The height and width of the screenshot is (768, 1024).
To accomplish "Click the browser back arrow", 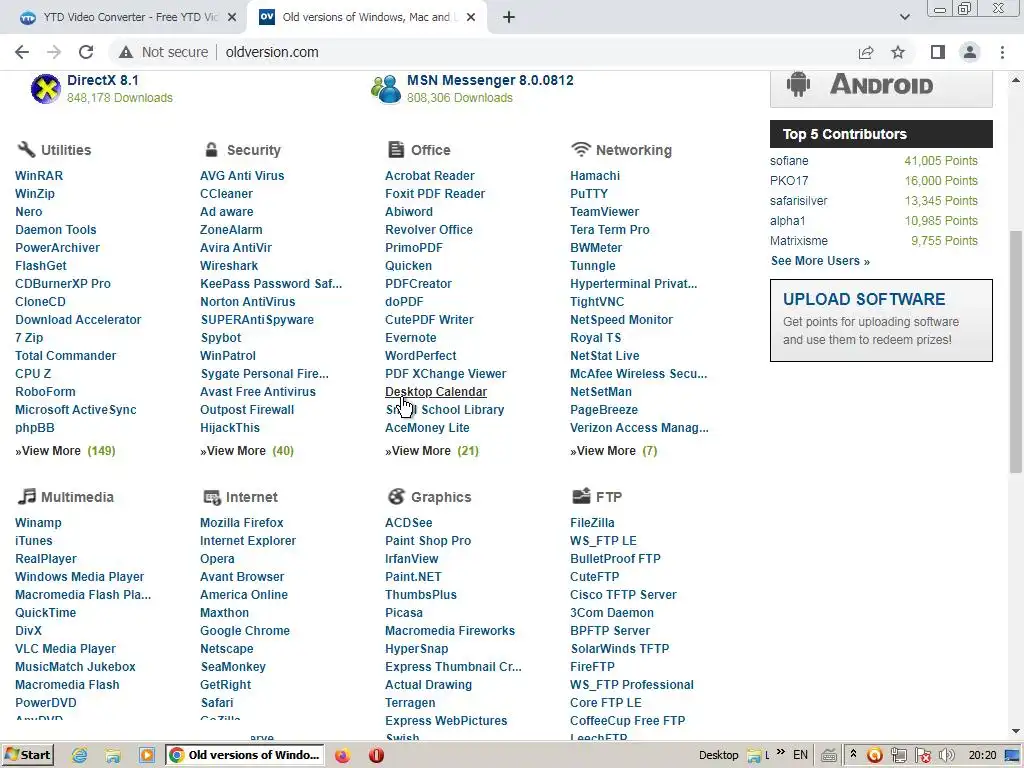I will [22, 52].
